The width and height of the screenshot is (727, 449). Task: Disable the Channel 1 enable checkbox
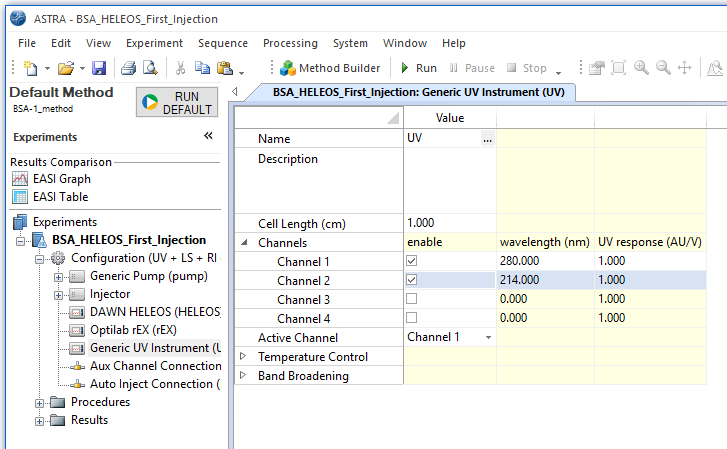coord(412,262)
